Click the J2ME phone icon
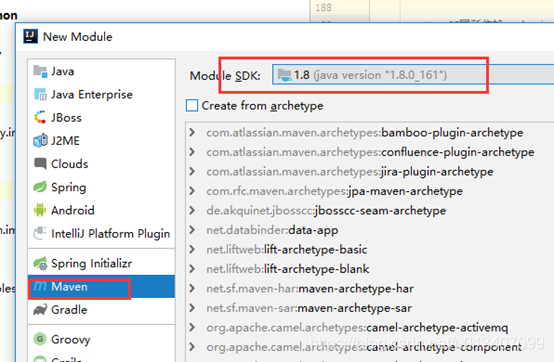The width and height of the screenshot is (554, 362). pyautogui.click(x=40, y=141)
